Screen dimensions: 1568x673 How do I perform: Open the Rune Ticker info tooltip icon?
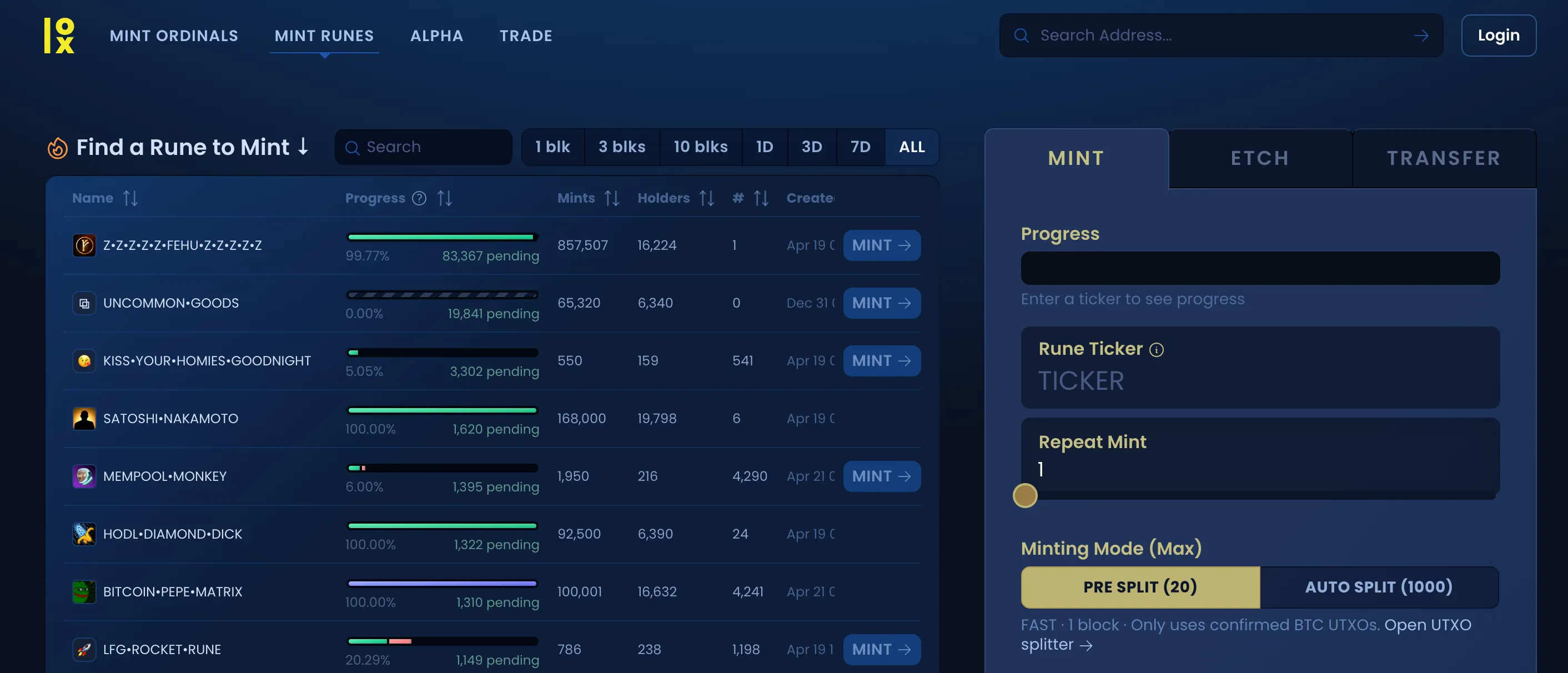click(x=1157, y=349)
